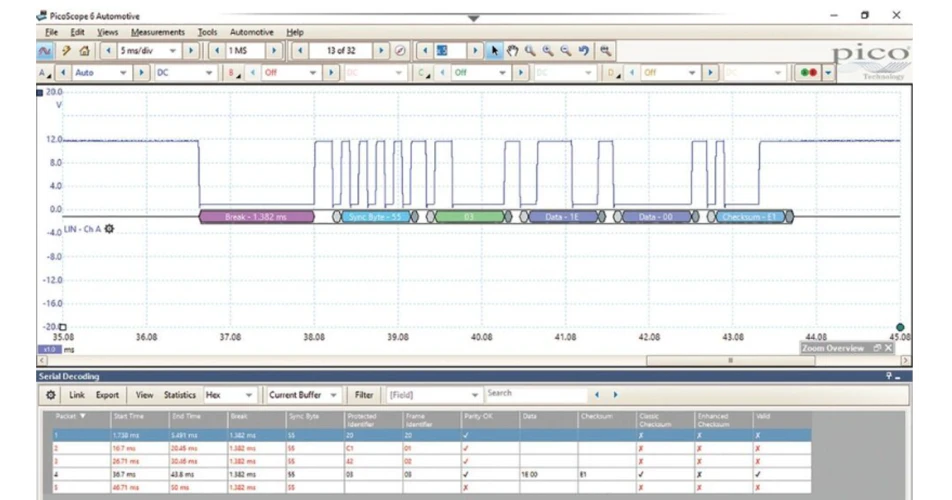
Task: Click the Search input field
Action: point(537,394)
